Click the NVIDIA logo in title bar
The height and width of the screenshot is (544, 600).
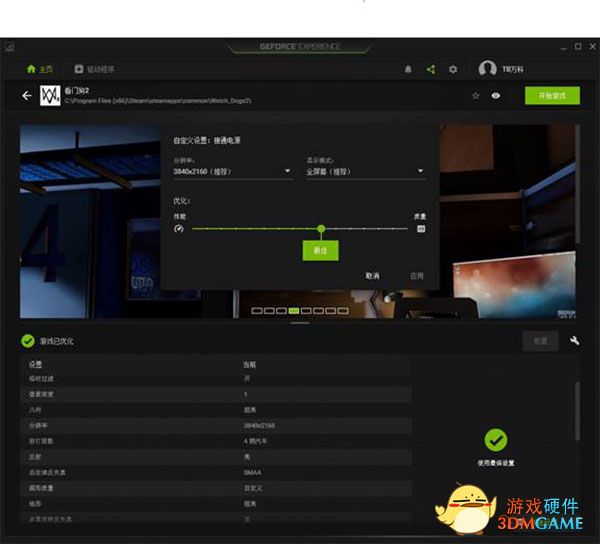point(10,47)
